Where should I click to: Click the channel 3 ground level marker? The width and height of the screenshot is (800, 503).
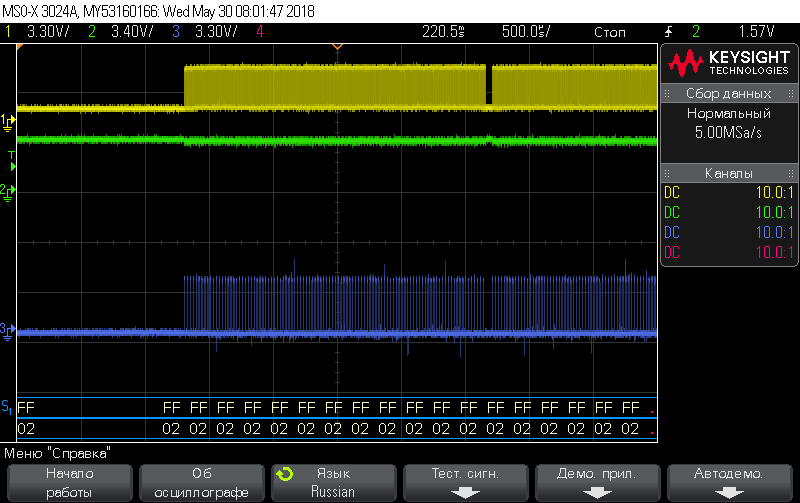(x=8, y=328)
